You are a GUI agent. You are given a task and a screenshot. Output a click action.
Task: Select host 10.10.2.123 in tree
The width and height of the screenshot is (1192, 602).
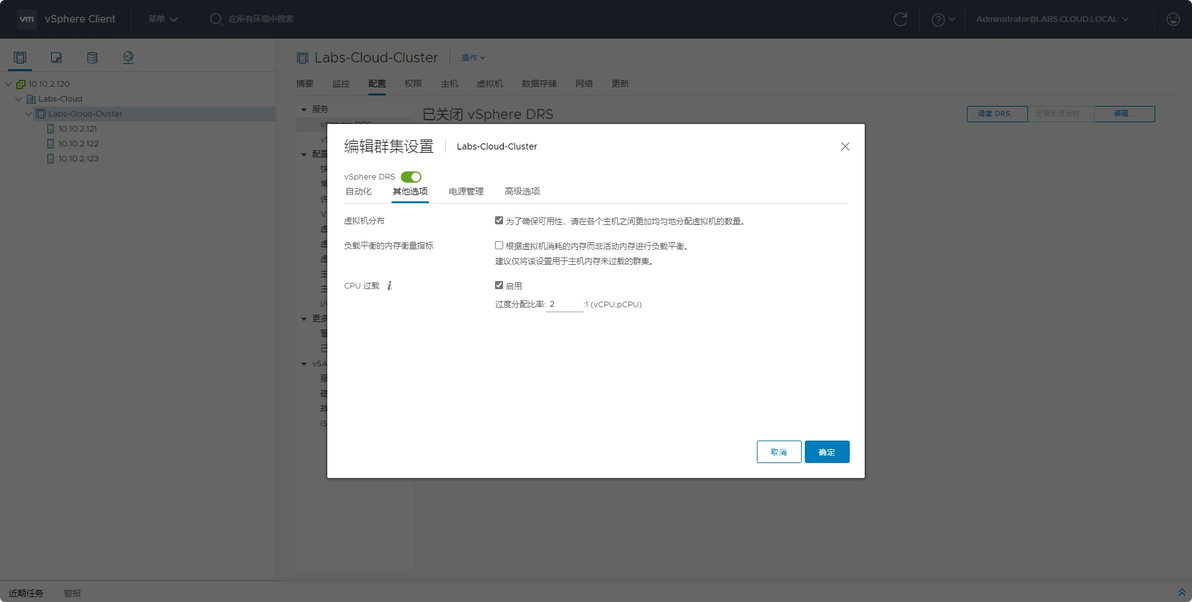78,159
